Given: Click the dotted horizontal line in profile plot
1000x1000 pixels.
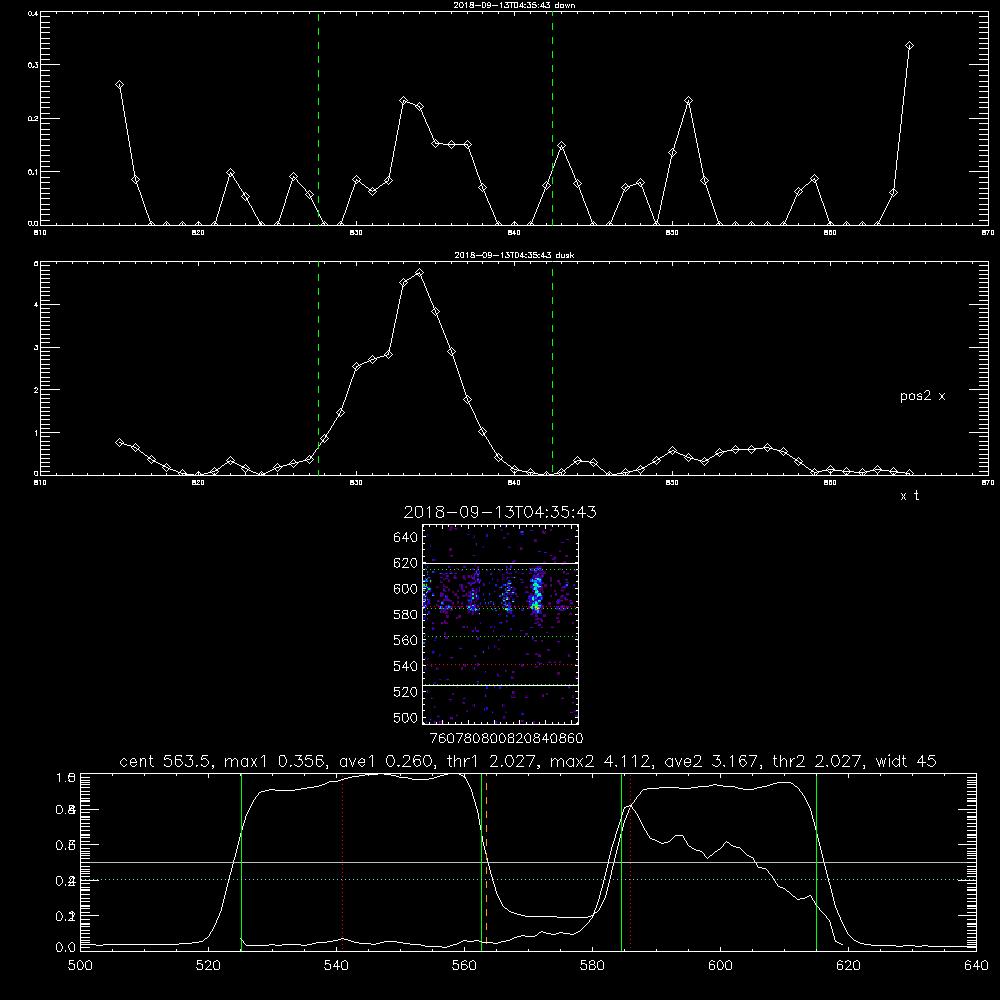Looking at the screenshot, I should click(528, 880).
